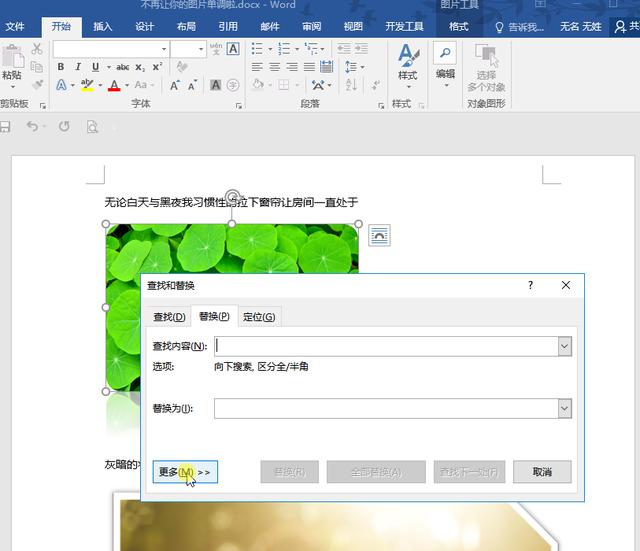Screen dimensions: 640x551
Task: Click Select Multiple Objects button
Action: [486, 68]
